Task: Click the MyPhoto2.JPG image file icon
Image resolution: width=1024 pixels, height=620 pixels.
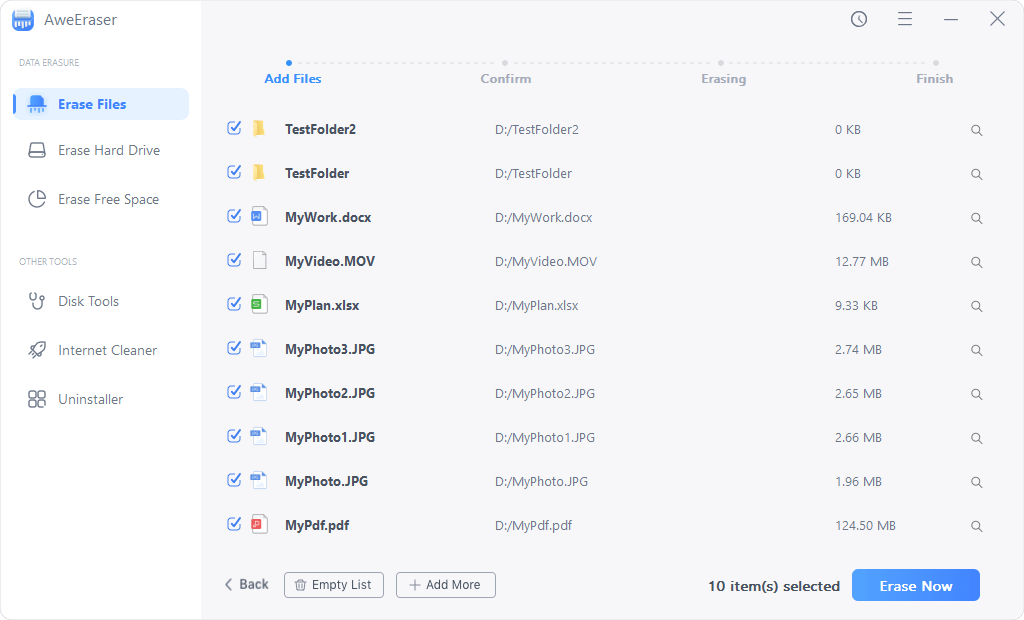Action: pos(259,392)
